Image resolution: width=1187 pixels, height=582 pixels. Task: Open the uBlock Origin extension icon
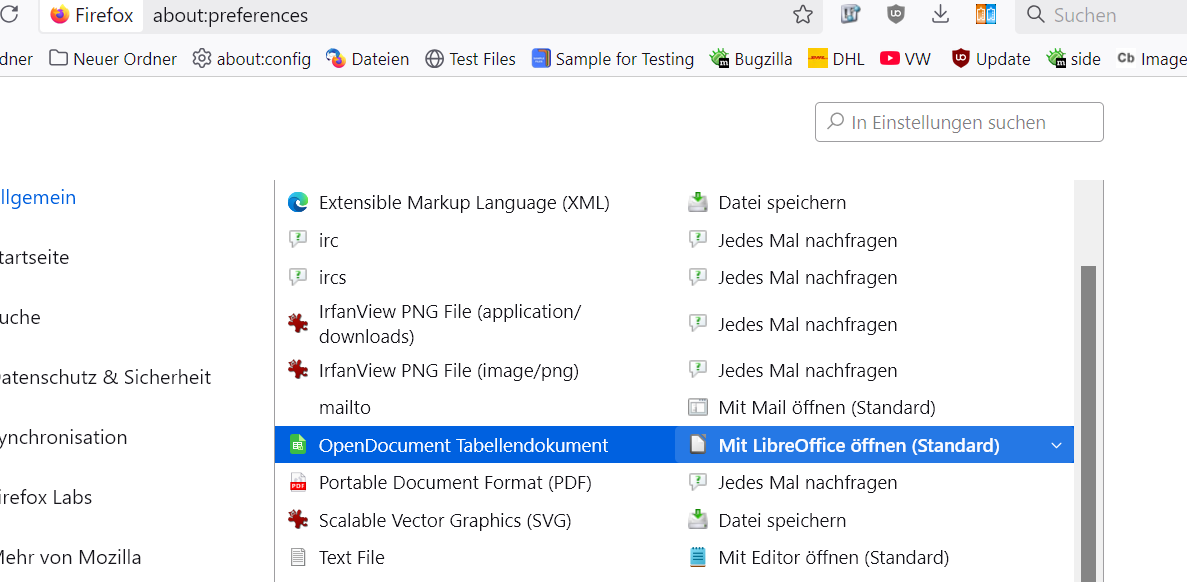[x=896, y=15]
